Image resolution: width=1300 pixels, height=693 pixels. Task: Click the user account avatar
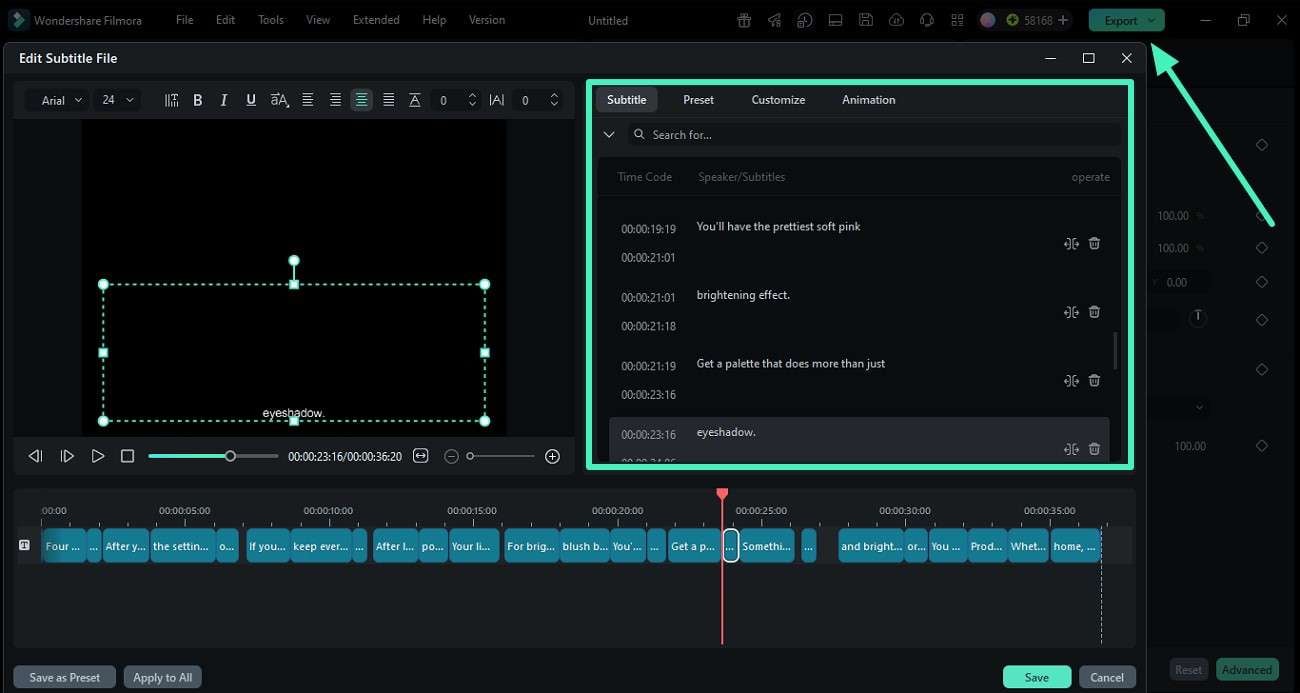pos(988,20)
